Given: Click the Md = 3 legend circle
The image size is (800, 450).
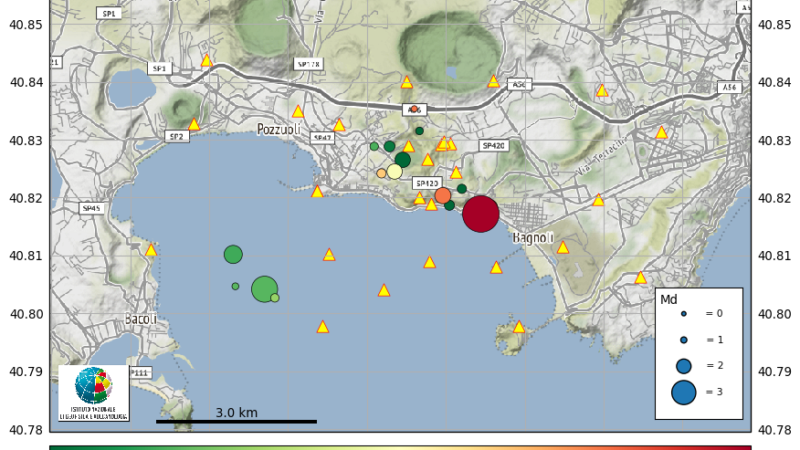Looking at the screenshot, I should point(683,393).
